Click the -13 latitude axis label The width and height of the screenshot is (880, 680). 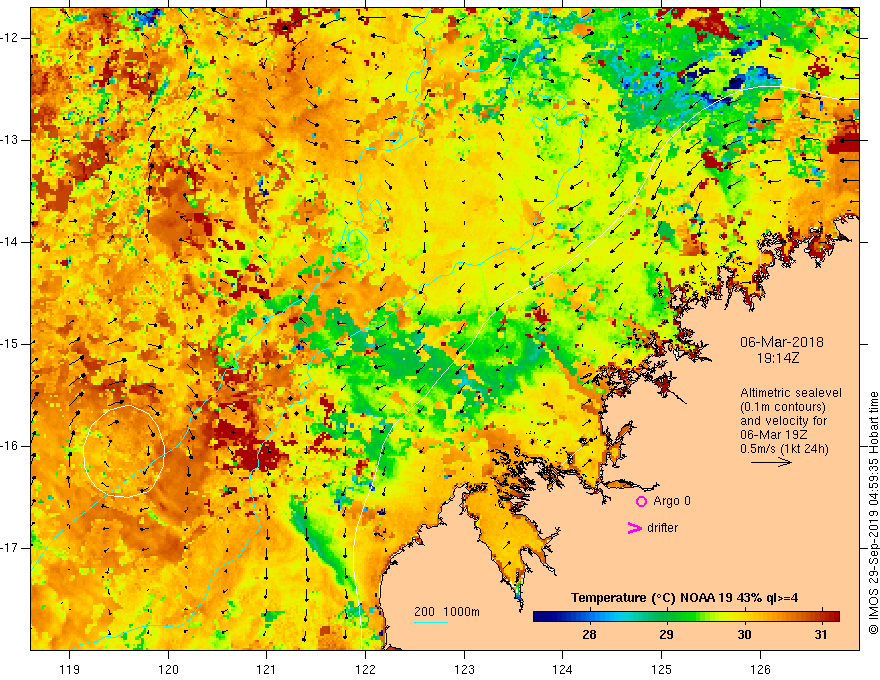point(11,140)
